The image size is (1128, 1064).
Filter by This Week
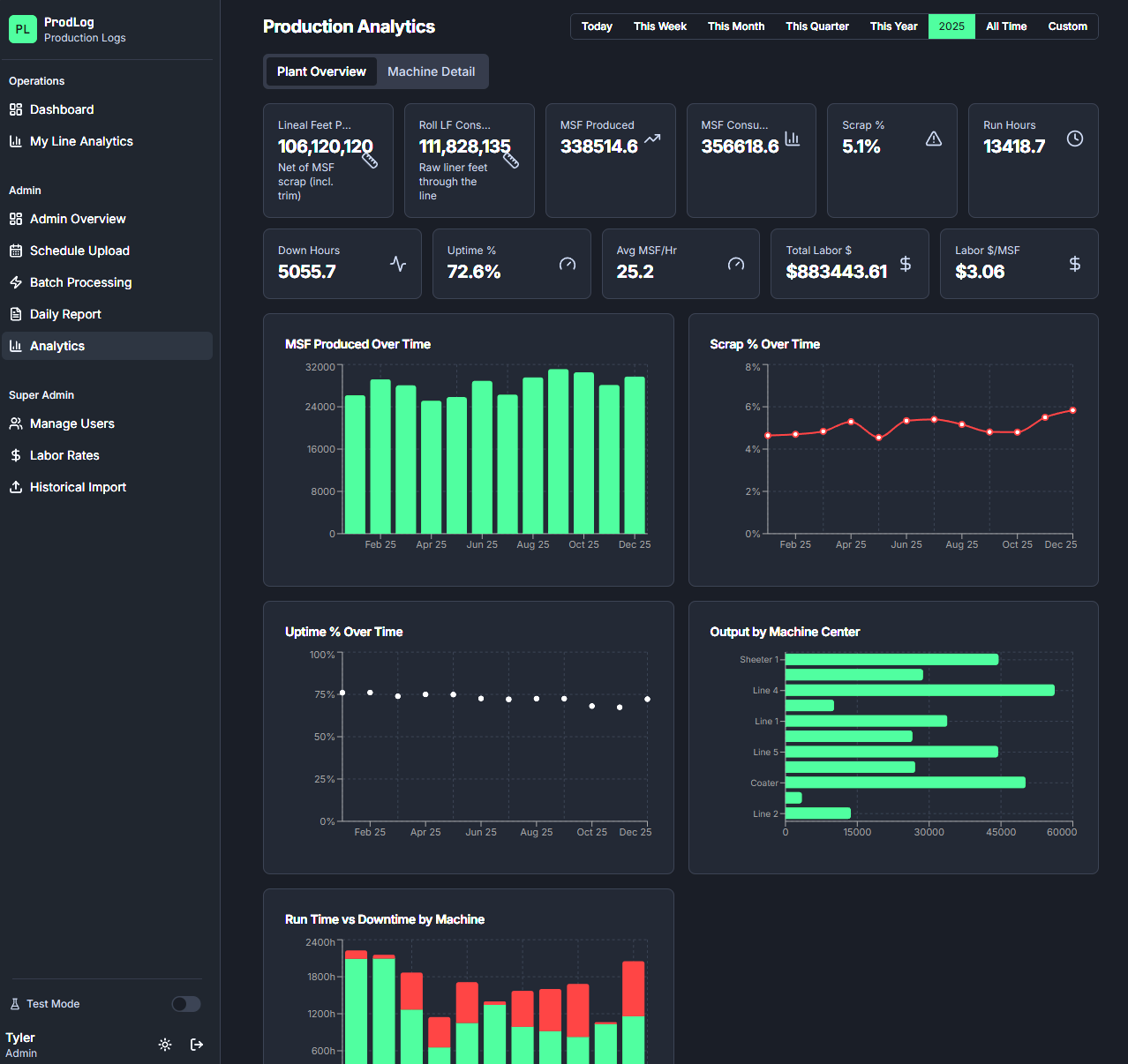pyautogui.click(x=660, y=26)
